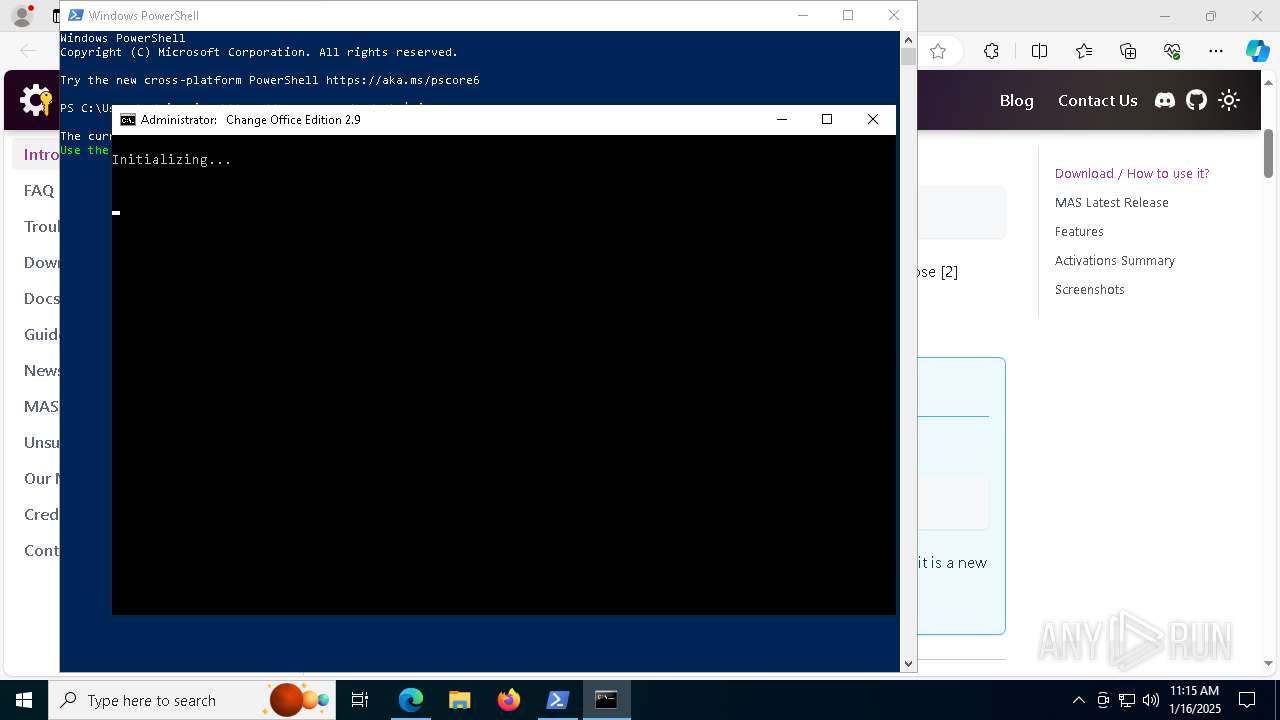Maximize the Windows PowerShell window
The width and height of the screenshot is (1280, 720).
point(848,15)
